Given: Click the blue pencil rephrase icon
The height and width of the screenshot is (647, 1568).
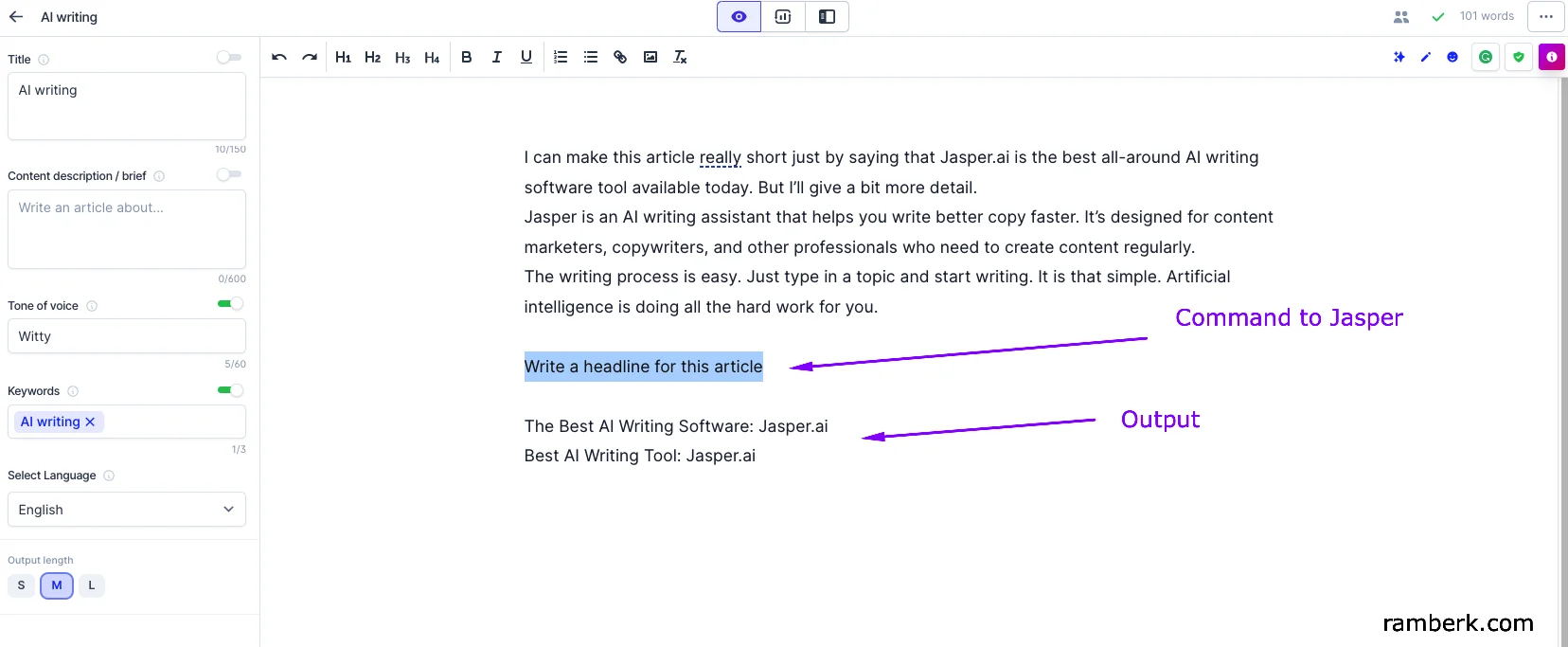Looking at the screenshot, I should tap(1426, 58).
